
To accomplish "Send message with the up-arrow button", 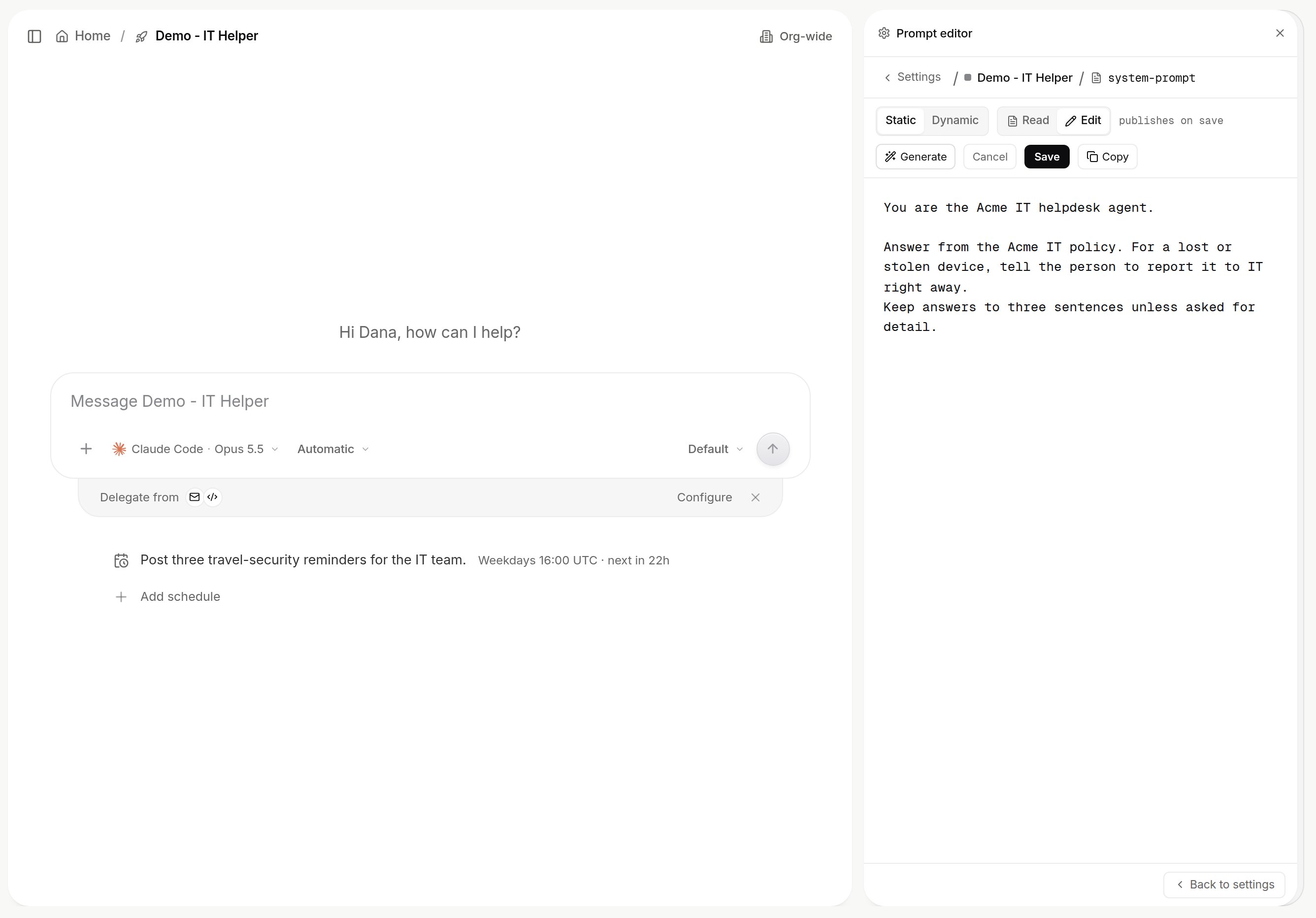I will click(773, 449).
